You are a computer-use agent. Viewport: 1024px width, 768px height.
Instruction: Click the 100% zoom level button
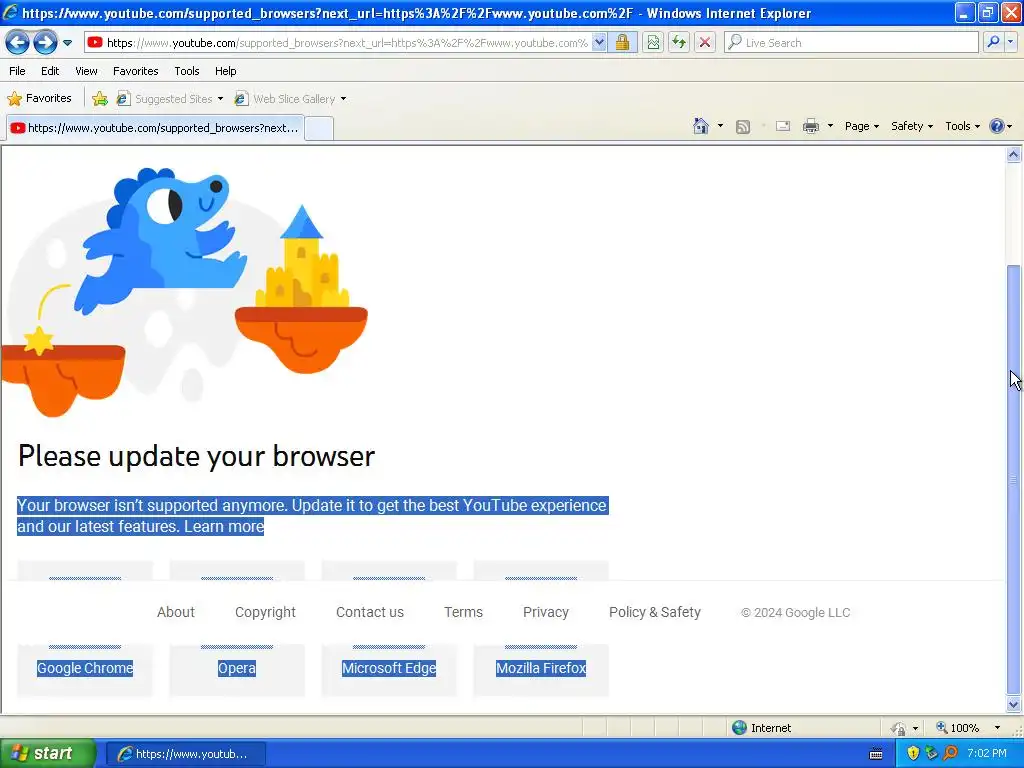957,728
